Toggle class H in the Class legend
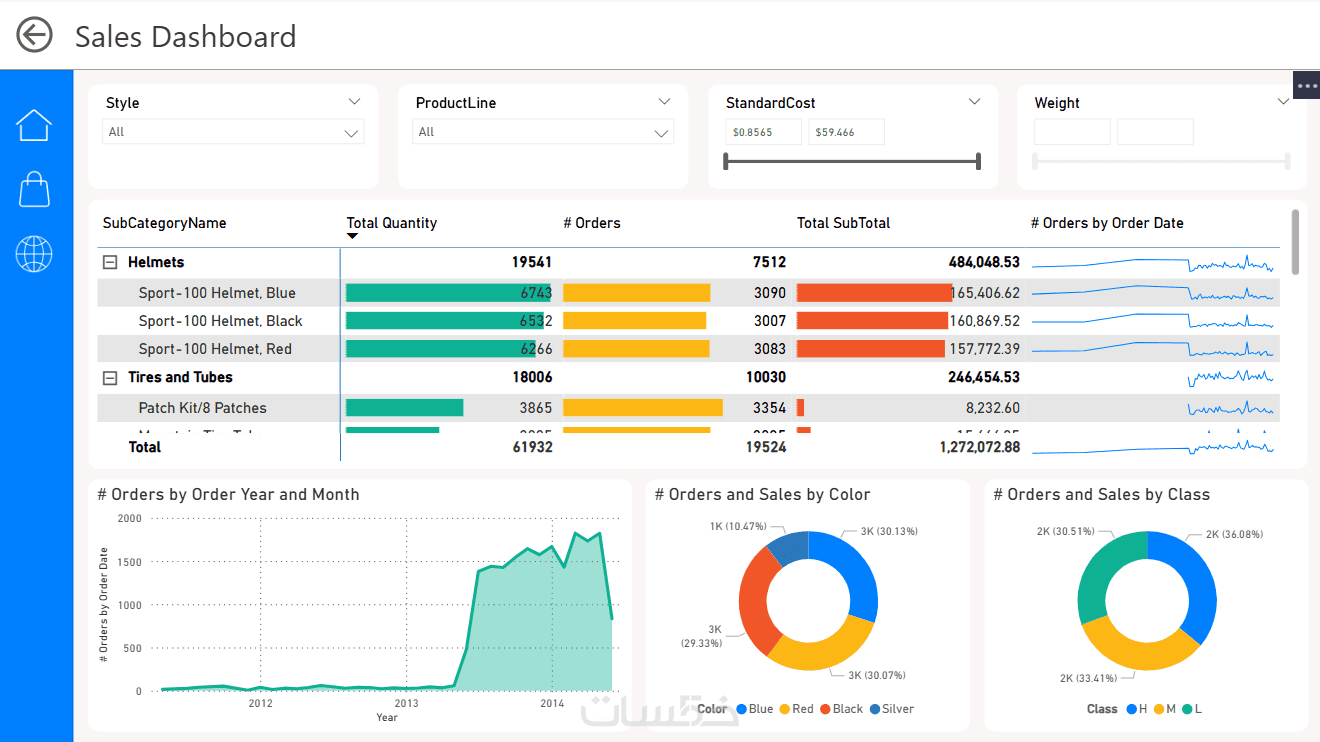The height and width of the screenshot is (742, 1320). (1136, 709)
